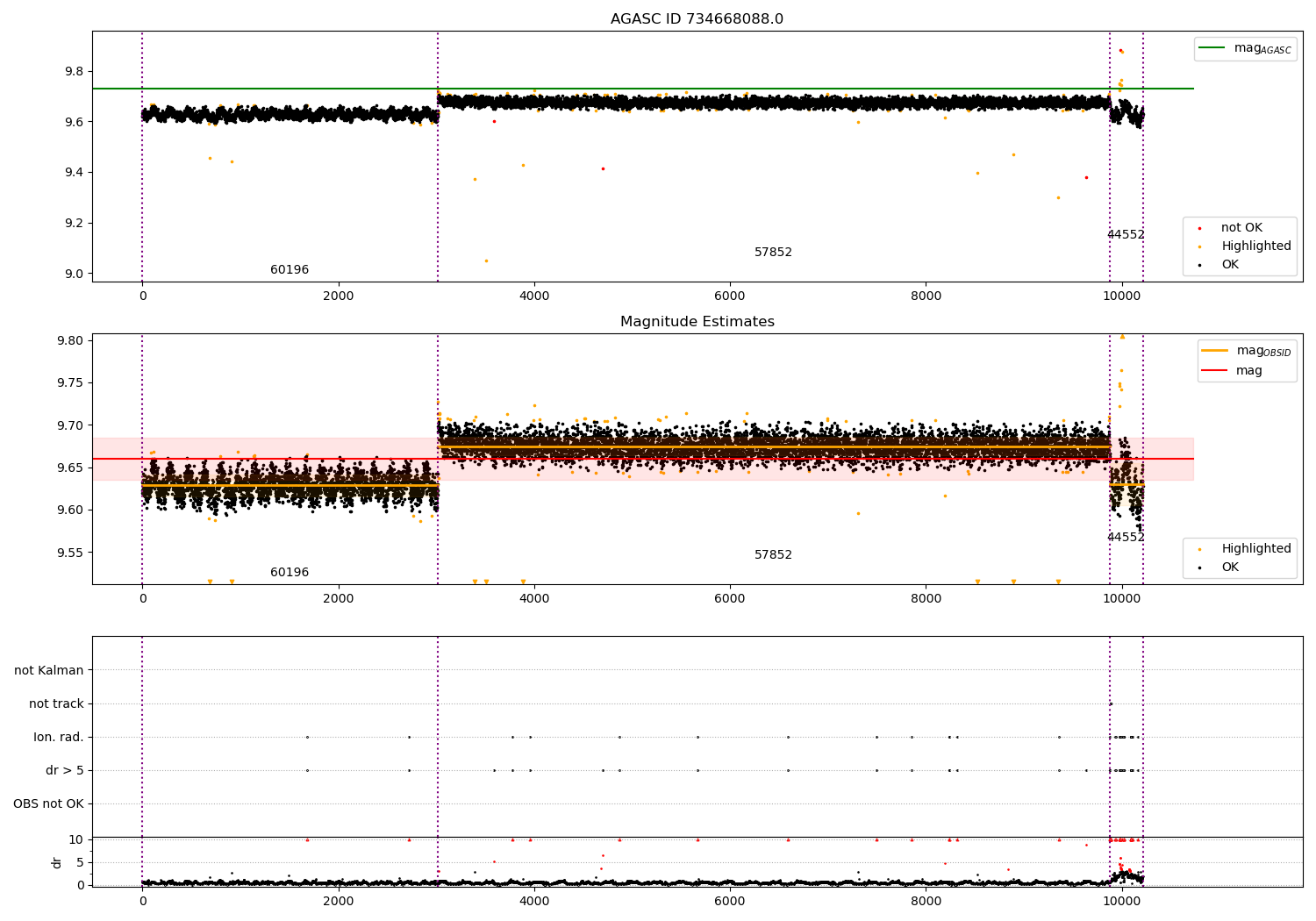Click dr-axis tick "10" in bottom panel

[76, 840]
